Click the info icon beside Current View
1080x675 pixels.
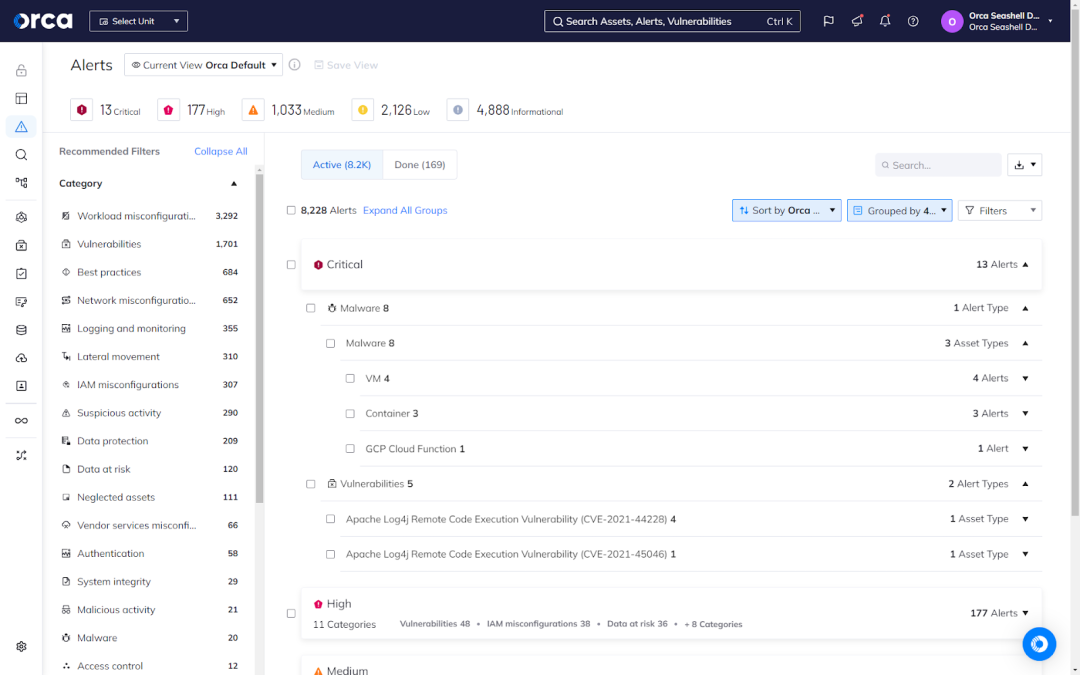pos(295,65)
